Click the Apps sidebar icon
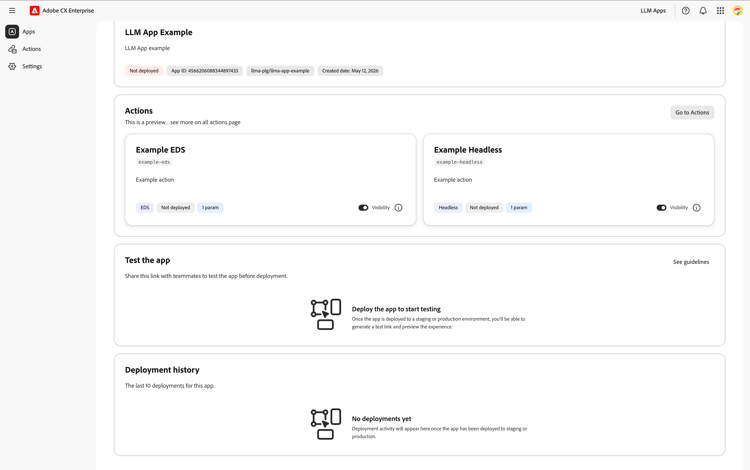The width and height of the screenshot is (750, 470). point(12,32)
